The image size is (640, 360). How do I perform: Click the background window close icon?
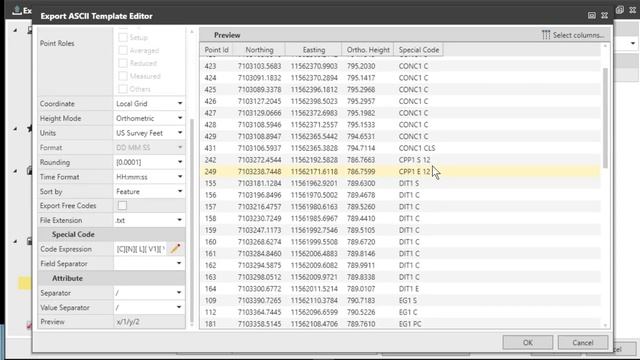tap(633, 10)
